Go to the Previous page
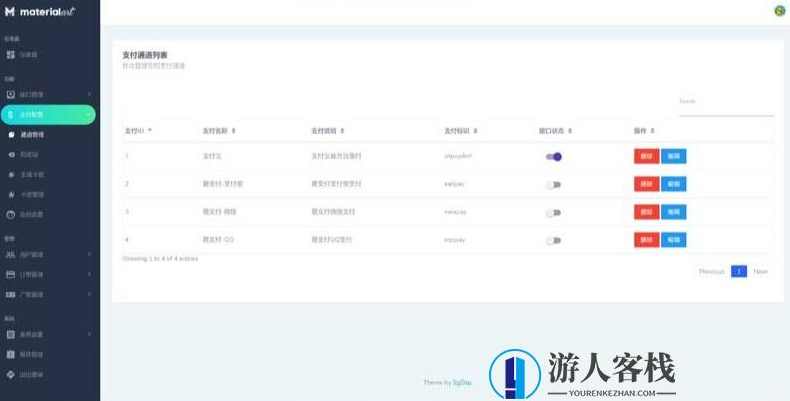Viewport: 790px width, 401px height. point(711,272)
